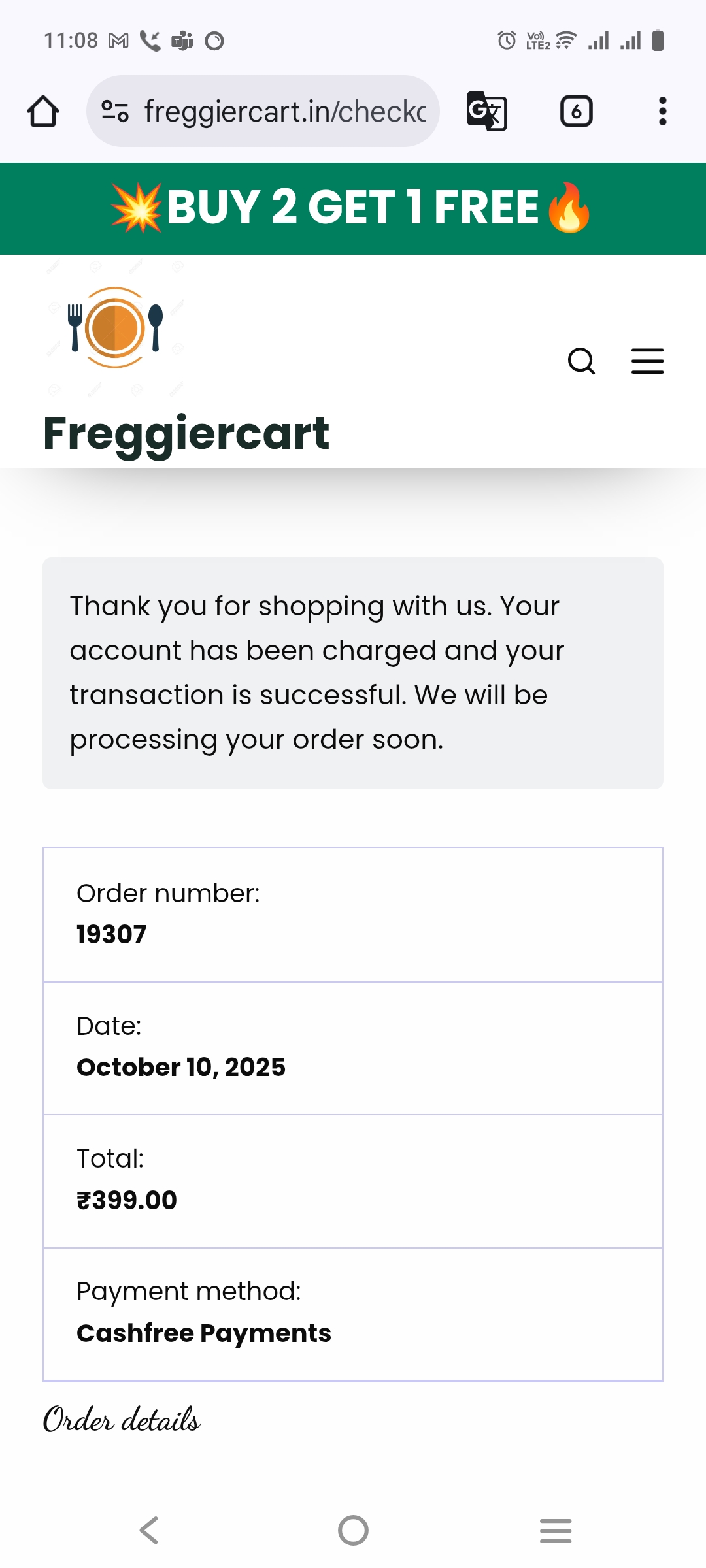
Task: Open the site search magnifier icon
Action: 581,361
